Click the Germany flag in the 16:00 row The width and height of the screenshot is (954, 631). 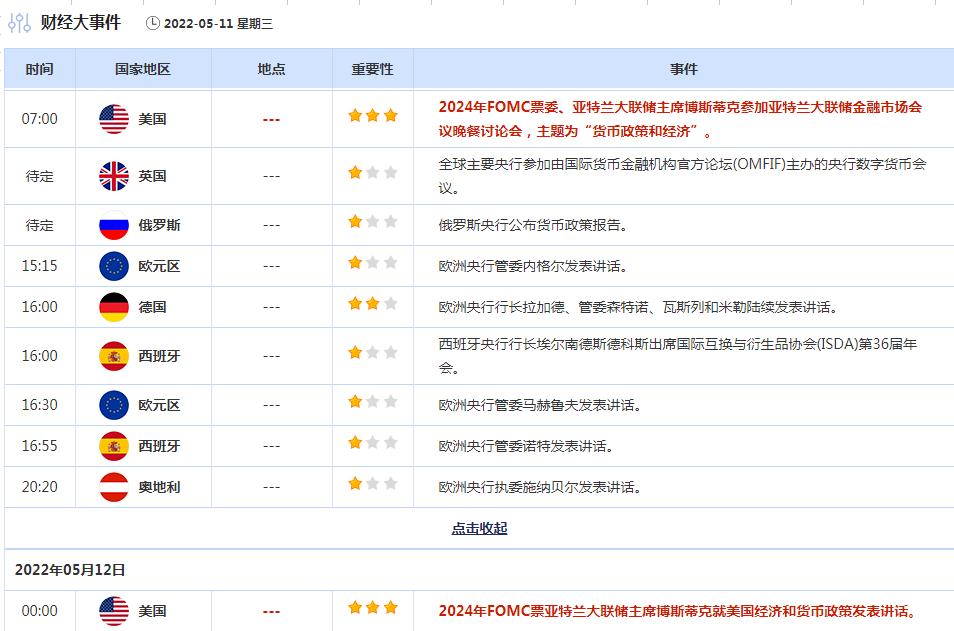(x=114, y=307)
